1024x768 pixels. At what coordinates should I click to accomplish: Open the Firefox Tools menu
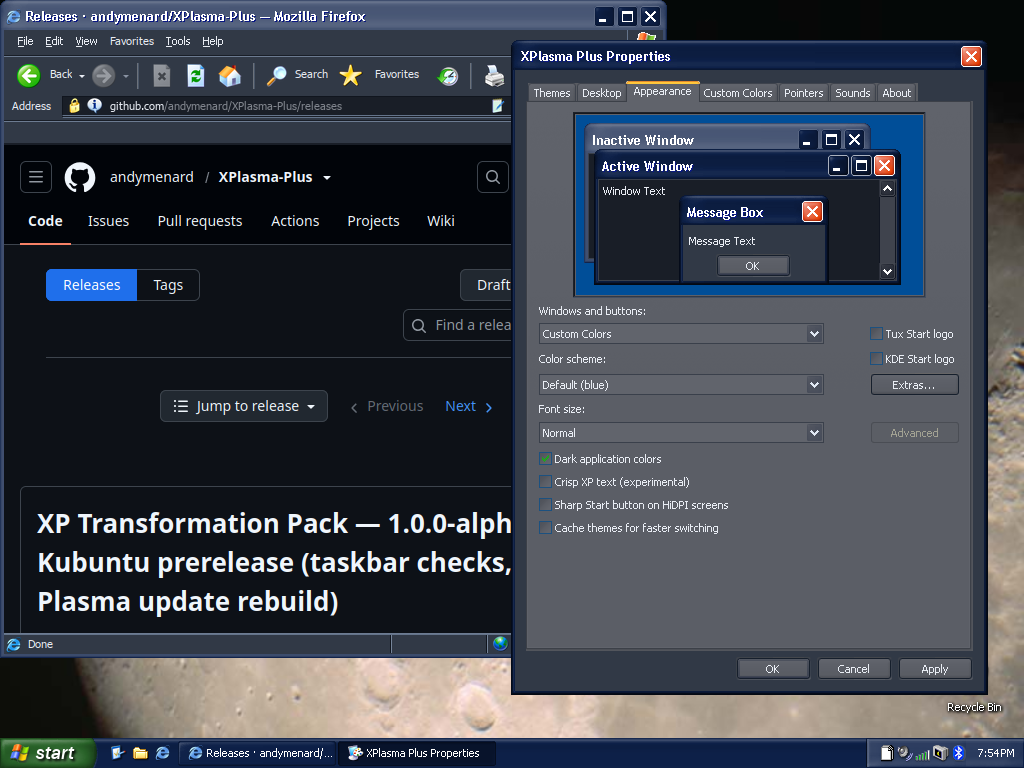click(178, 41)
